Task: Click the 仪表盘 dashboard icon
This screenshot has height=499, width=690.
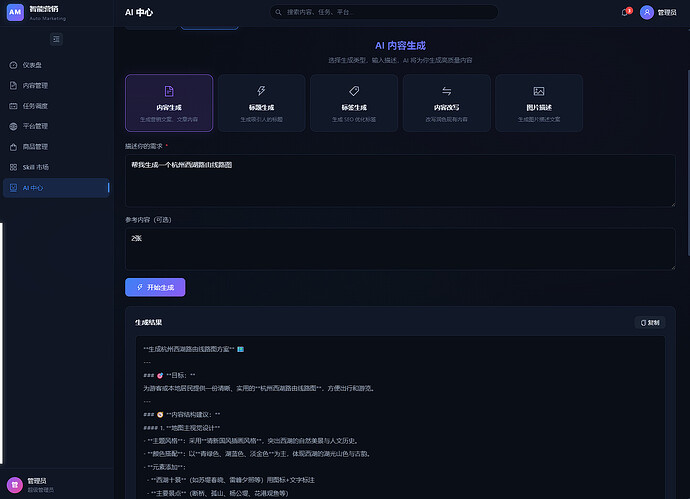Action: [13, 65]
